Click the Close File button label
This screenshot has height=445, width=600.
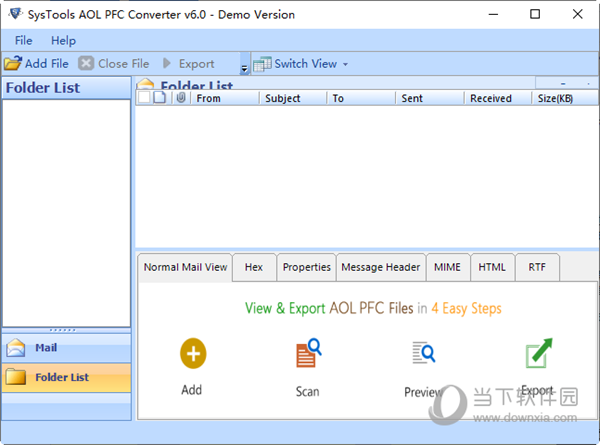tap(124, 64)
